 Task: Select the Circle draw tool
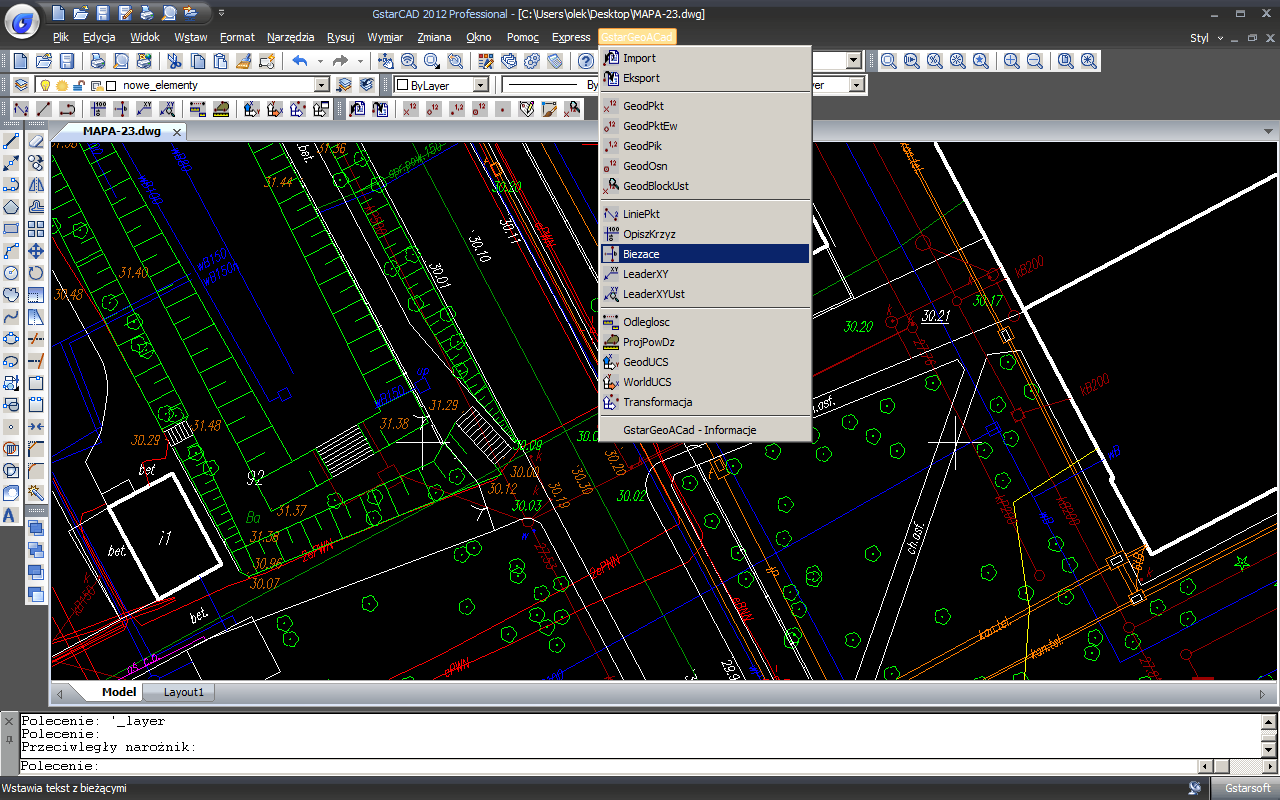pyautogui.click(x=12, y=273)
